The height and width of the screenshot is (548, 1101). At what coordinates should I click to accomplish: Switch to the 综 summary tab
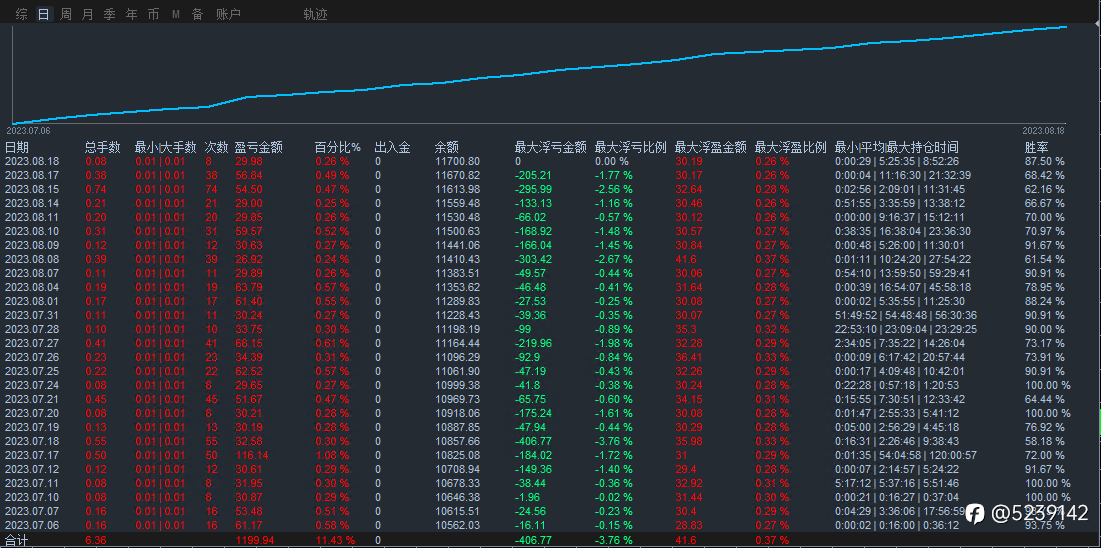coord(22,14)
